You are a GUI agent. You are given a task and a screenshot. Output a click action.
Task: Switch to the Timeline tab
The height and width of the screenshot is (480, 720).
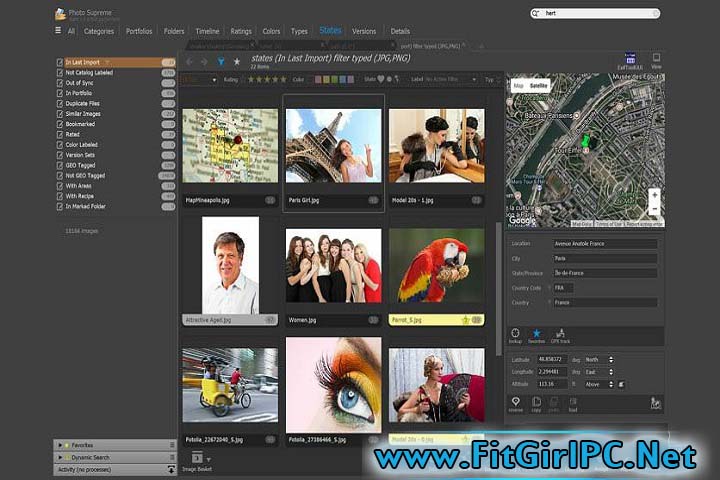pos(207,31)
